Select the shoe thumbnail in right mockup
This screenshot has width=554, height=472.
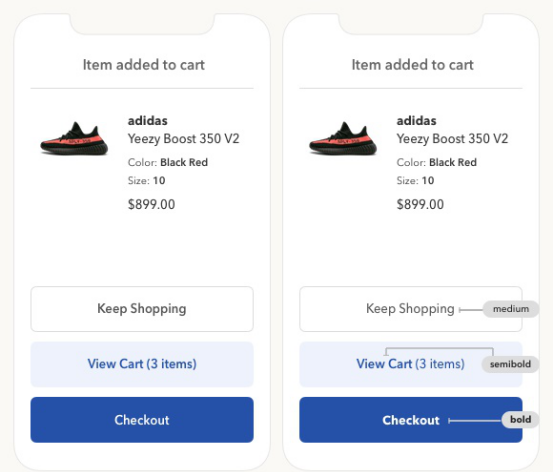tap(343, 138)
